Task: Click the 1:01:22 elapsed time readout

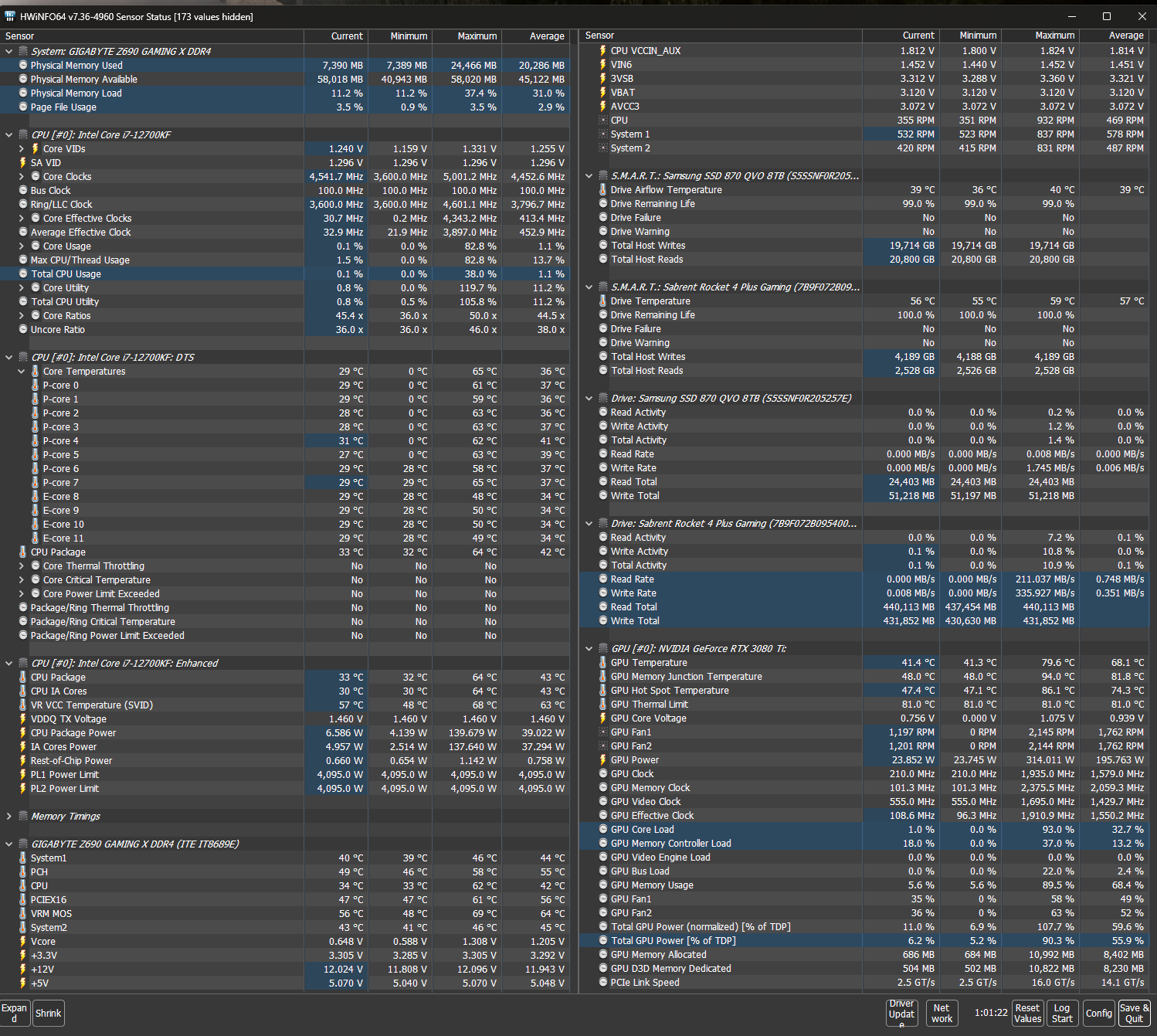Action: [x=991, y=1013]
